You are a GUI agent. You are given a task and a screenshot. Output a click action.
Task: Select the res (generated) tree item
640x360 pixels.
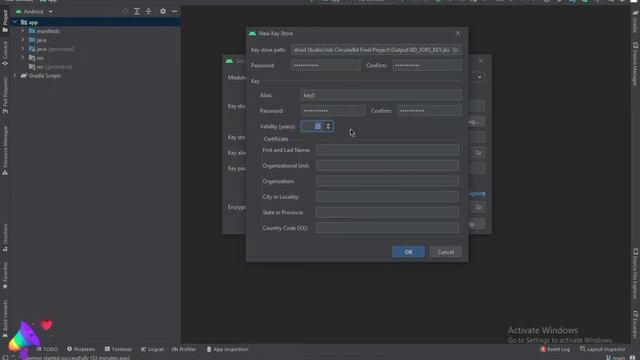point(50,67)
